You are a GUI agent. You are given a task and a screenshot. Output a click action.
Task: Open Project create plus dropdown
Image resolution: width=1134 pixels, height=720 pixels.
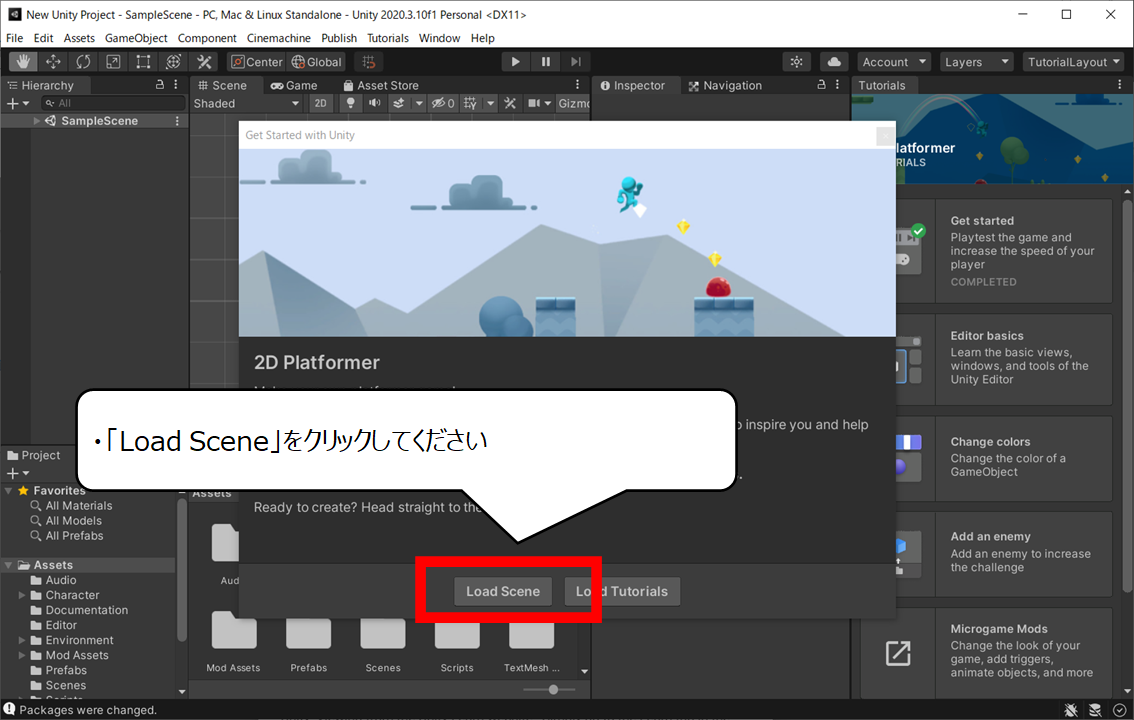17,473
